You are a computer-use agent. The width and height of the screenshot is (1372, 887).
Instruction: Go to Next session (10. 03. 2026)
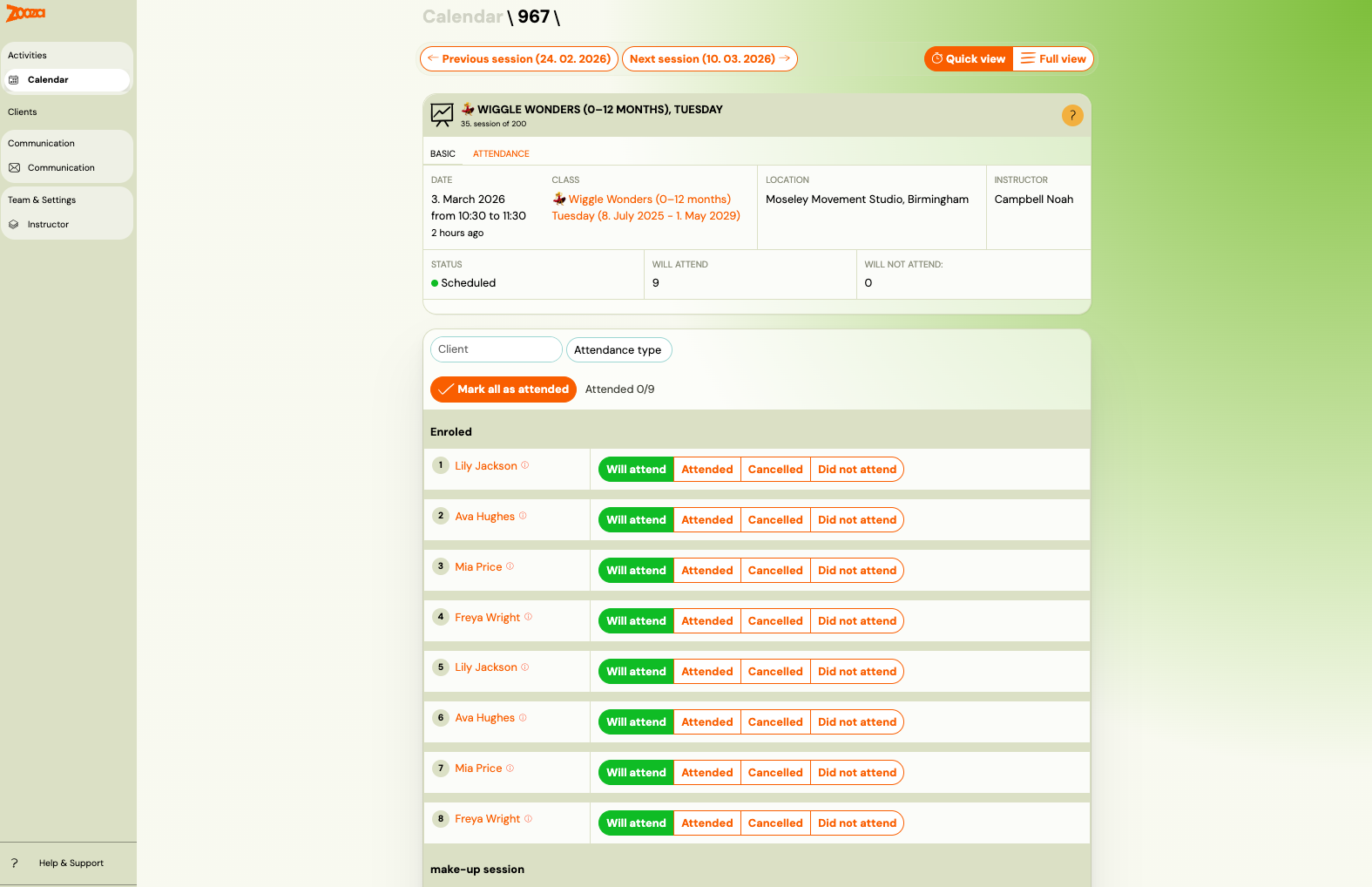point(710,59)
